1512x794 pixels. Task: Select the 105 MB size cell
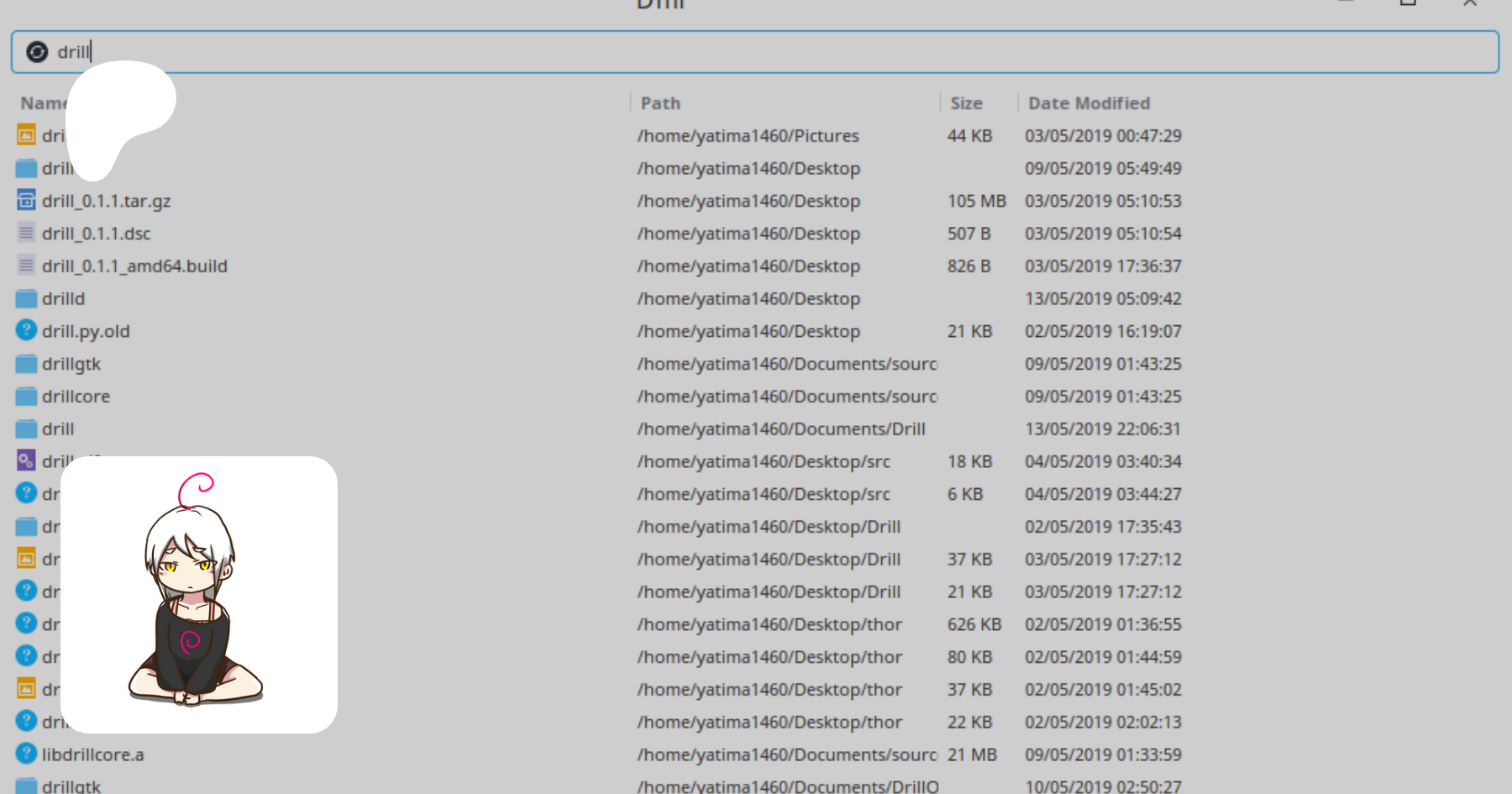976,201
